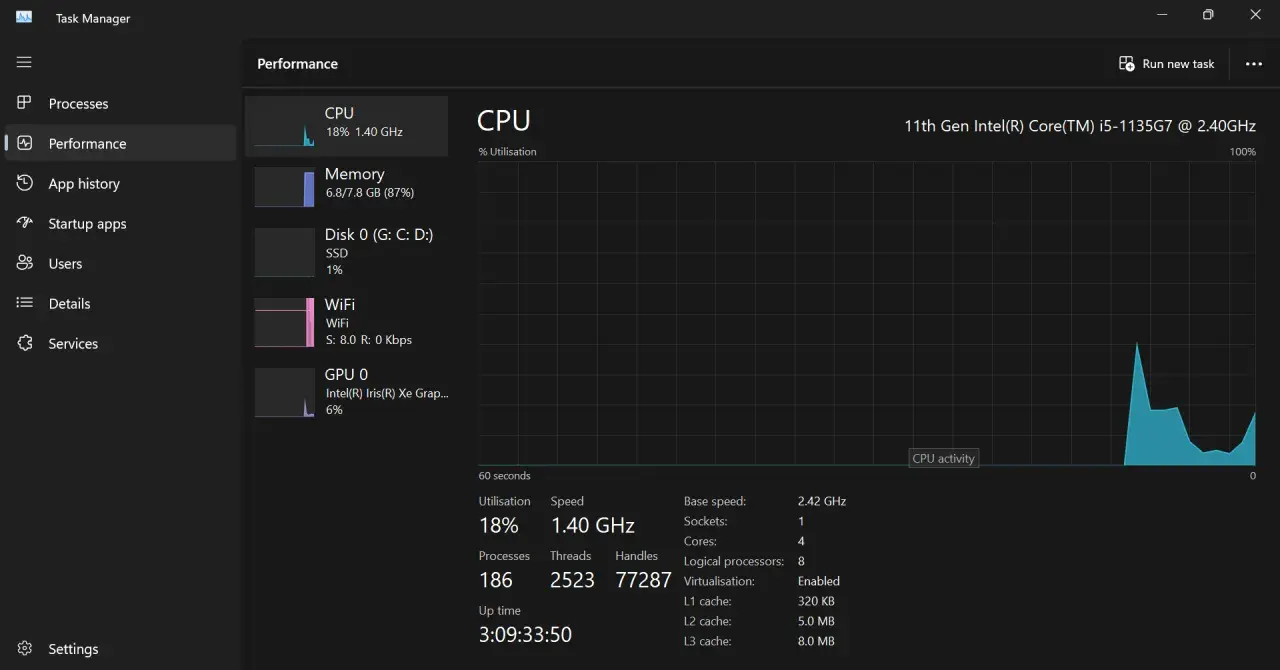The width and height of the screenshot is (1280, 670).
Task: Click the Performance page heading
Action: 297,64
